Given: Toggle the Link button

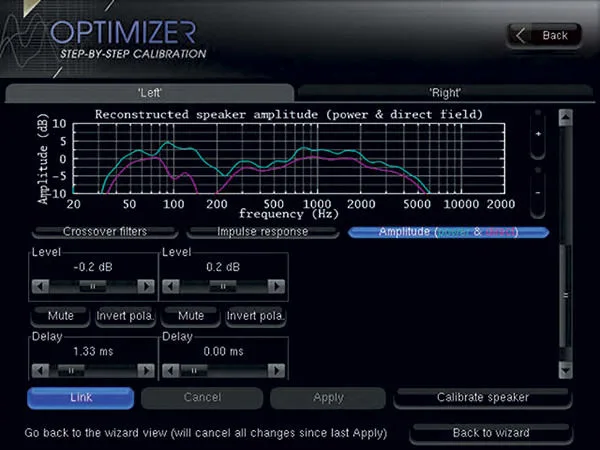Looking at the screenshot, I should pos(81,398).
